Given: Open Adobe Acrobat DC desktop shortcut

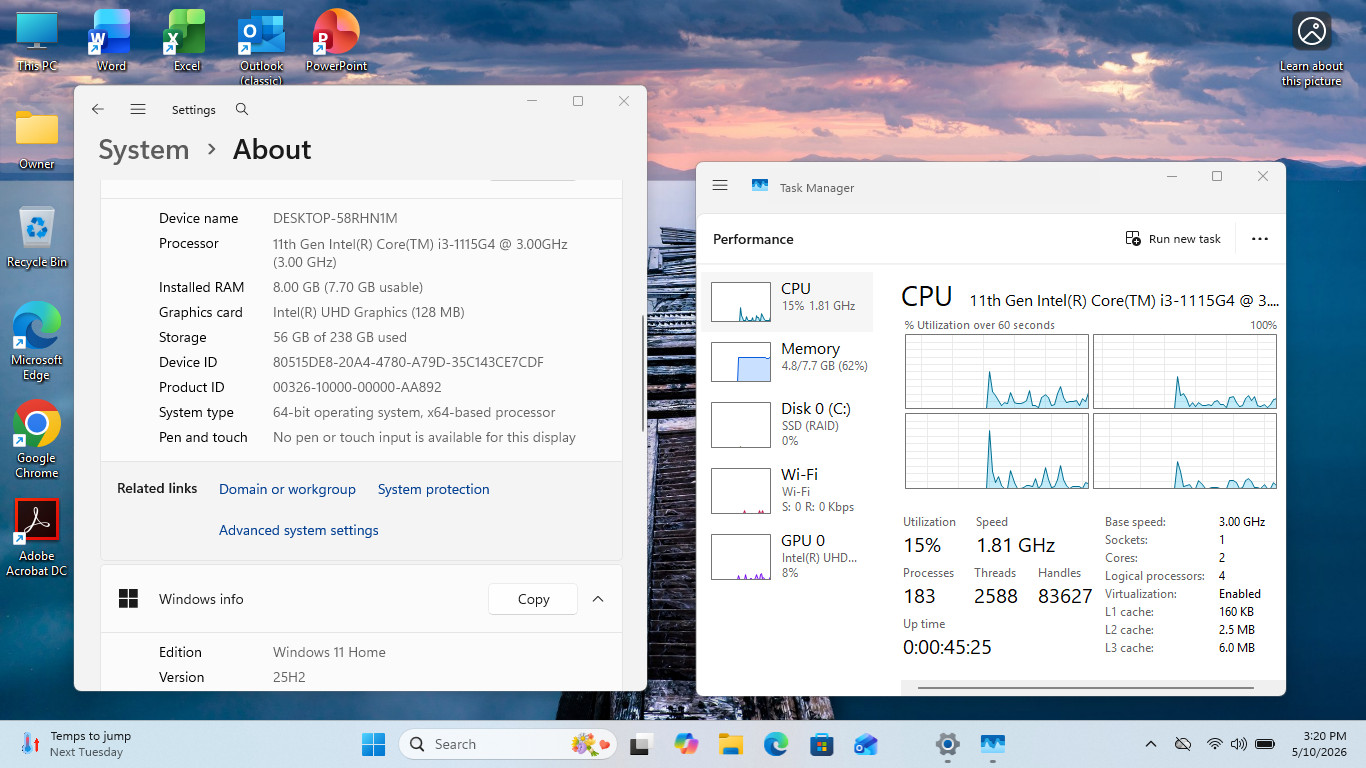Looking at the screenshot, I should pyautogui.click(x=37, y=538).
